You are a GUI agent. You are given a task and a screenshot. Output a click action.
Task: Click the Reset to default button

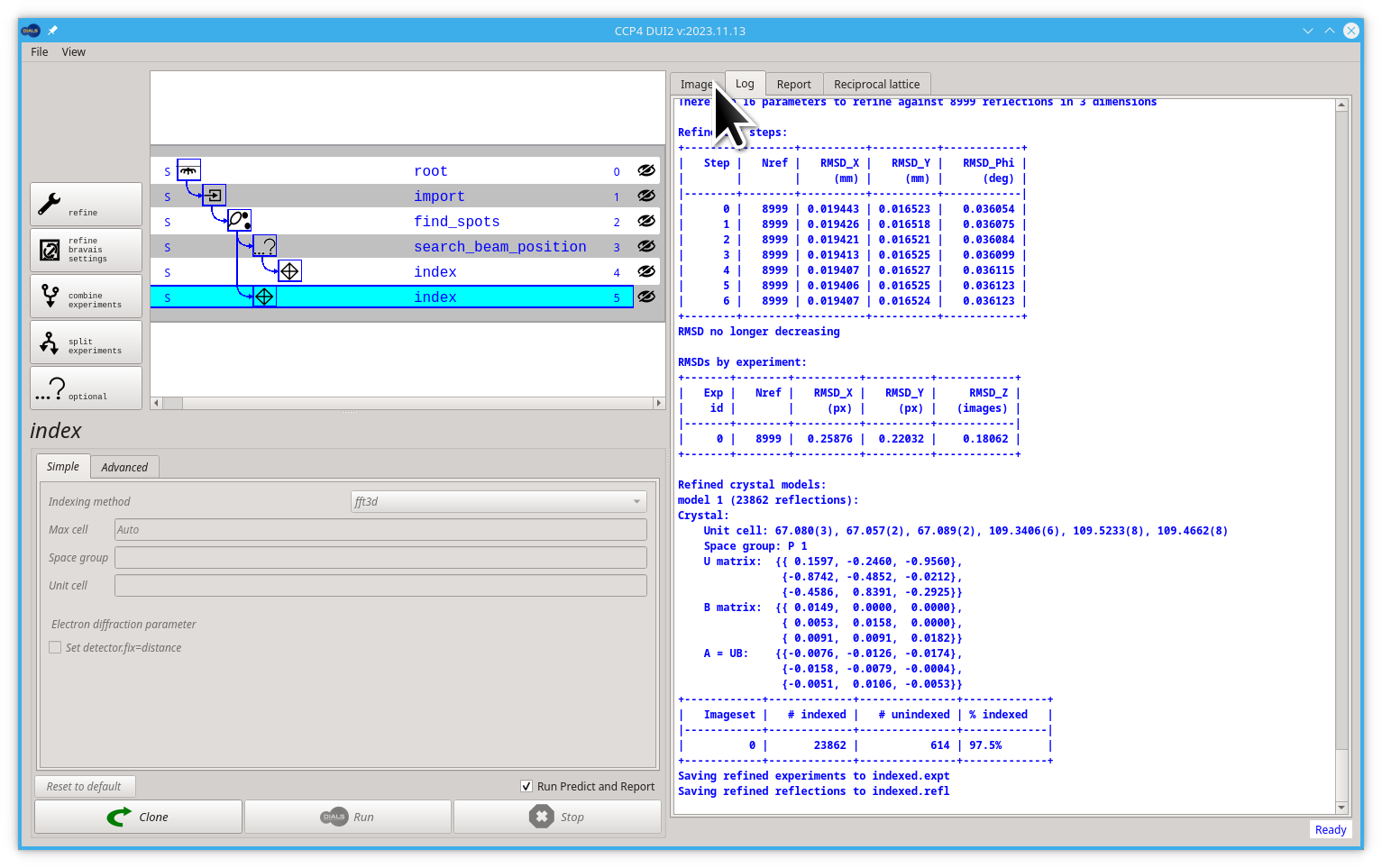point(84,786)
